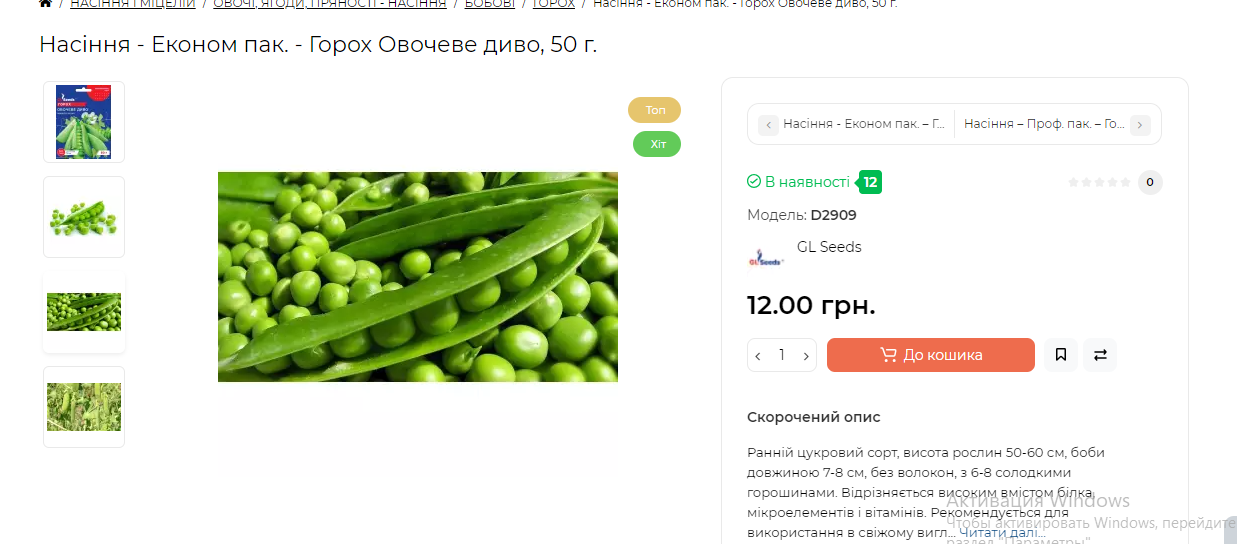Image resolution: width=1237 pixels, height=544 pixels.
Task: Select the pea plants thumbnail
Action: [84, 407]
